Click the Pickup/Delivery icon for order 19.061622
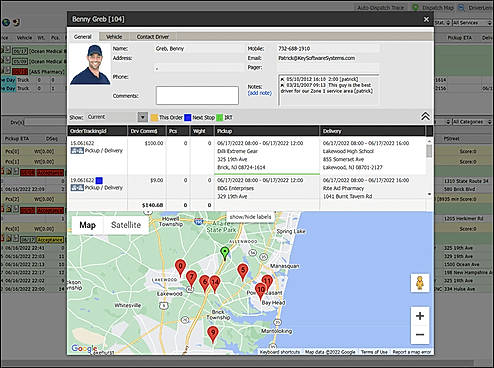Viewport: 494px width, 368px height. [77, 188]
